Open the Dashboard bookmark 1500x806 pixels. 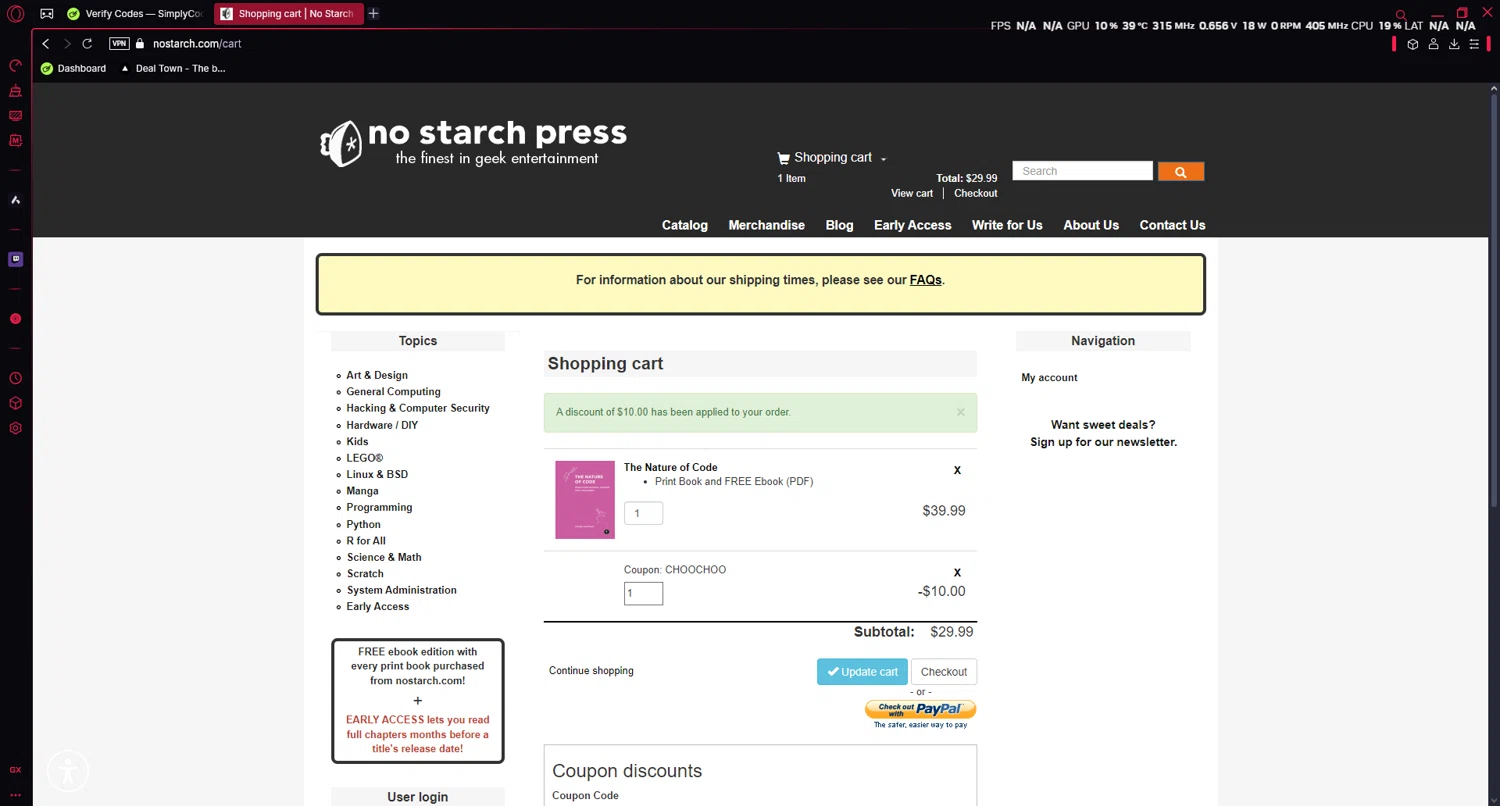(x=73, y=69)
